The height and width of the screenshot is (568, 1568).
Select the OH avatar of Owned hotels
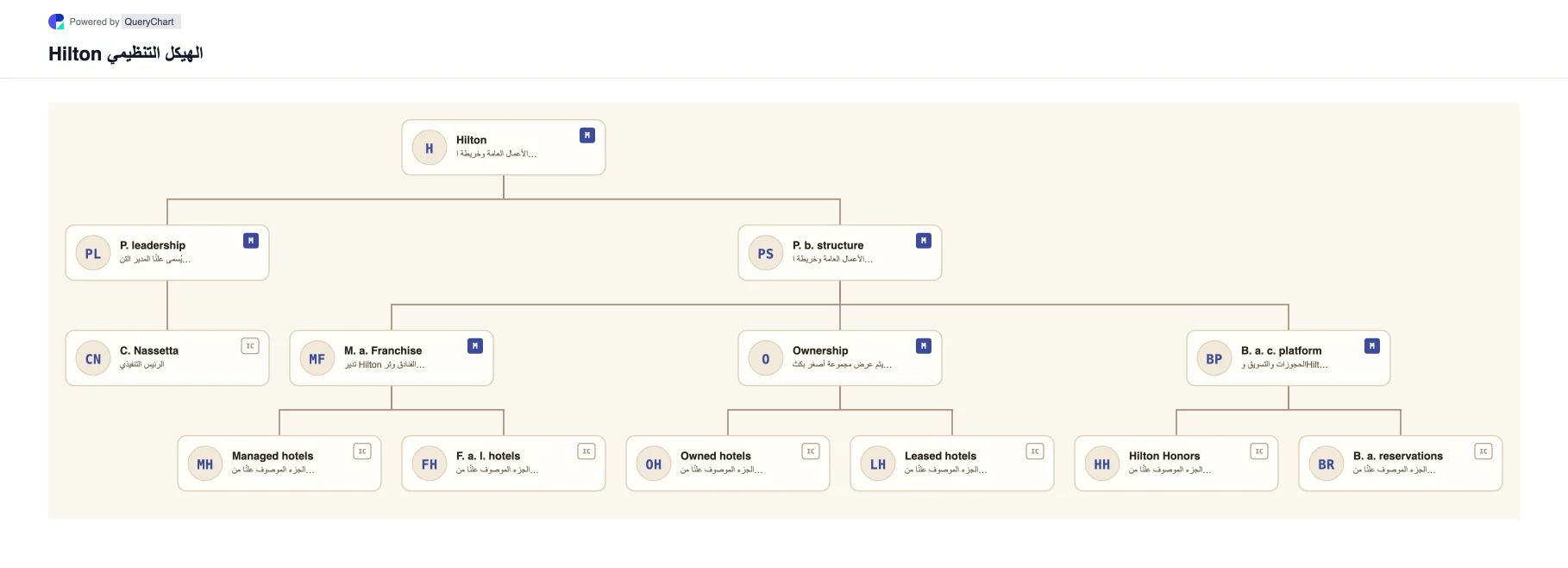coord(654,464)
